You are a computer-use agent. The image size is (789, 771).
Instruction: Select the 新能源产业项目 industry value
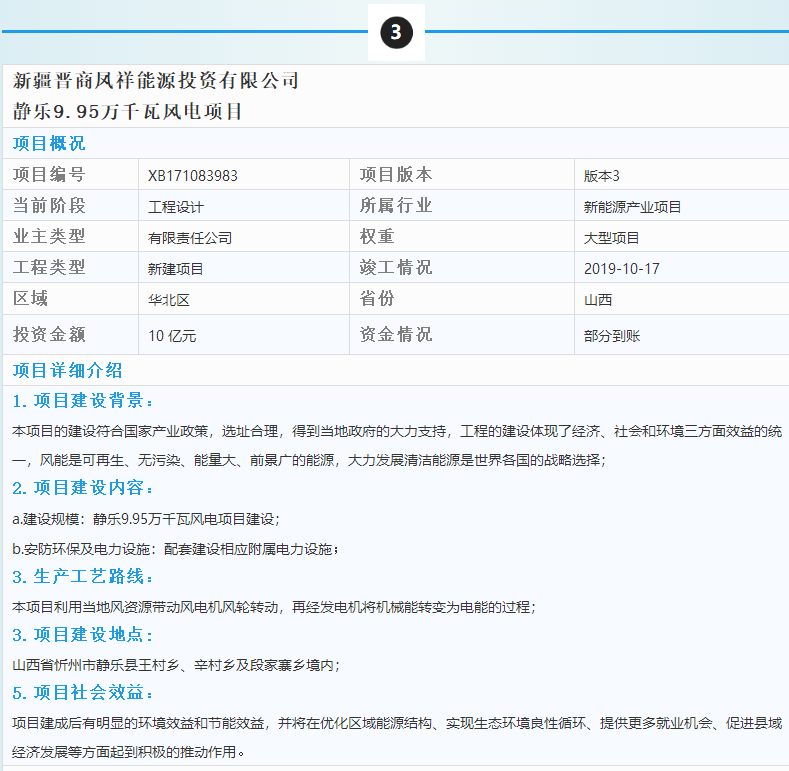tap(632, 207)
